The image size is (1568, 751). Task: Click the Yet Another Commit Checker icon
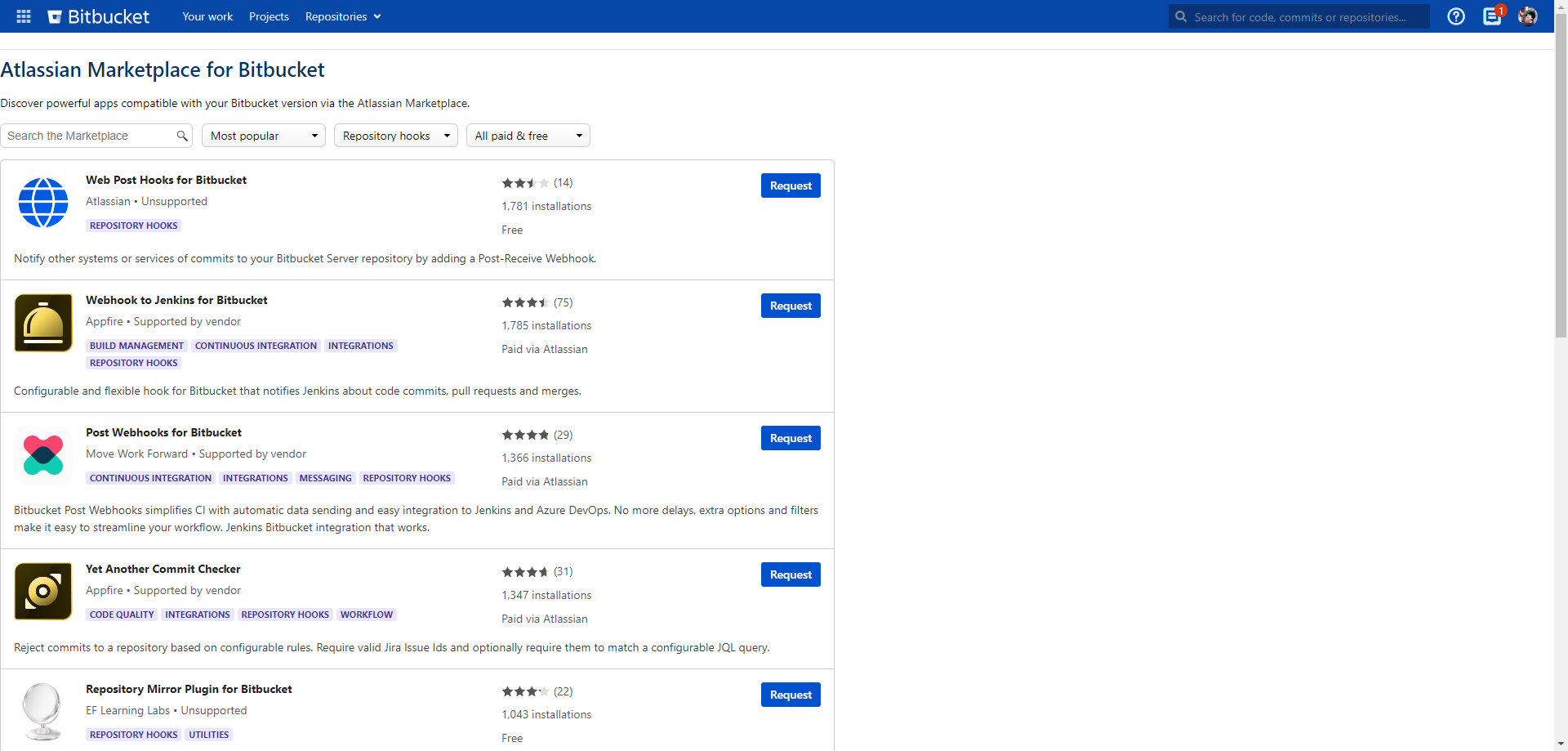pyautogui.click(x=43, y=592)
